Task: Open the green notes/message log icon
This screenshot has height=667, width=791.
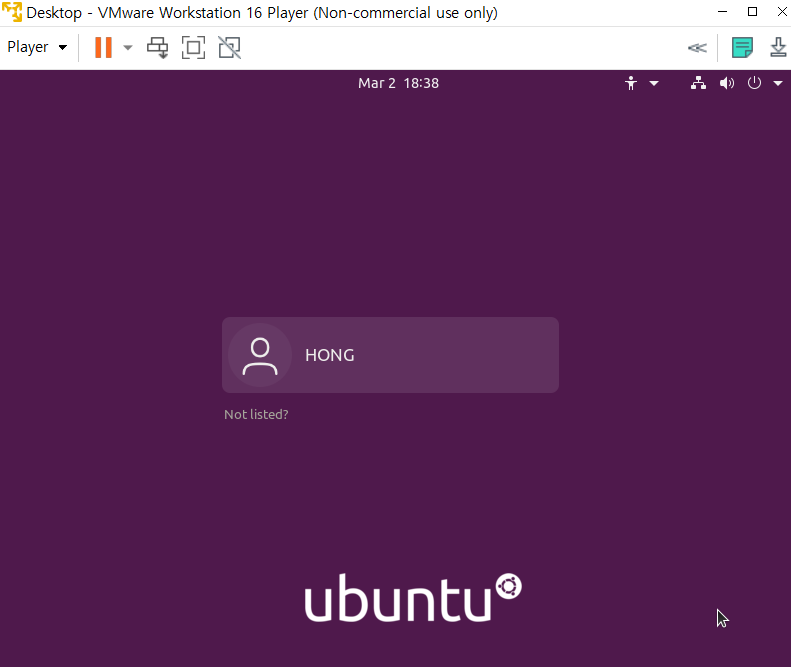Action: 742,48
